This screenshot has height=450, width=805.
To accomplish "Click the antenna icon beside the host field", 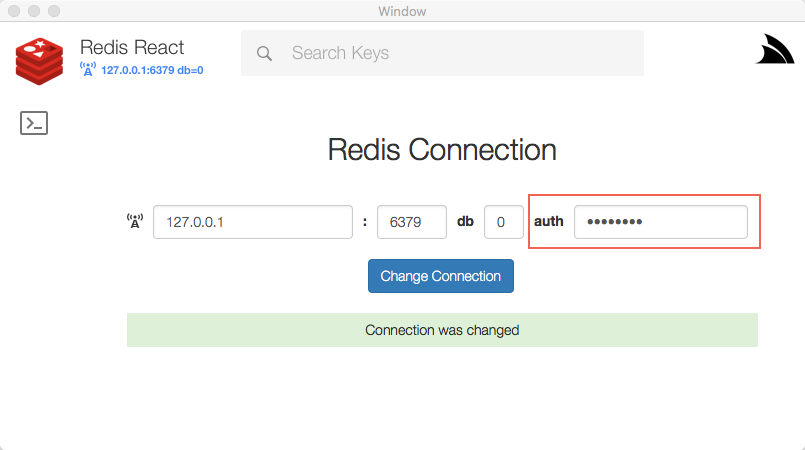I will click(135, 221).
